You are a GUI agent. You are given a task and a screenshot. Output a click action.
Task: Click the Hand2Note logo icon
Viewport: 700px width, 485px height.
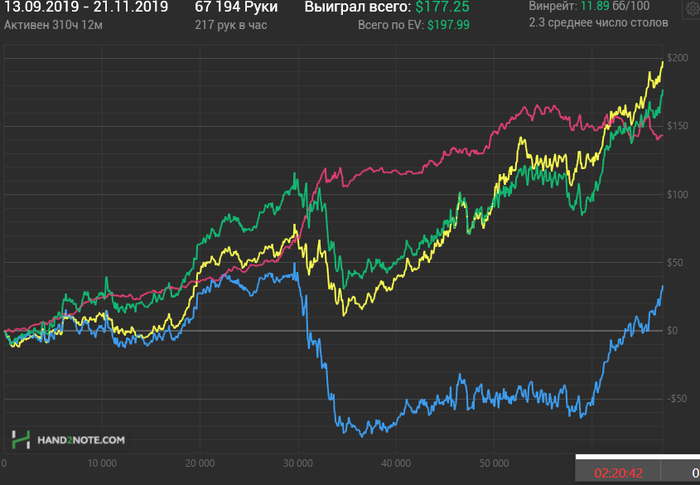(x=21, y=439)
